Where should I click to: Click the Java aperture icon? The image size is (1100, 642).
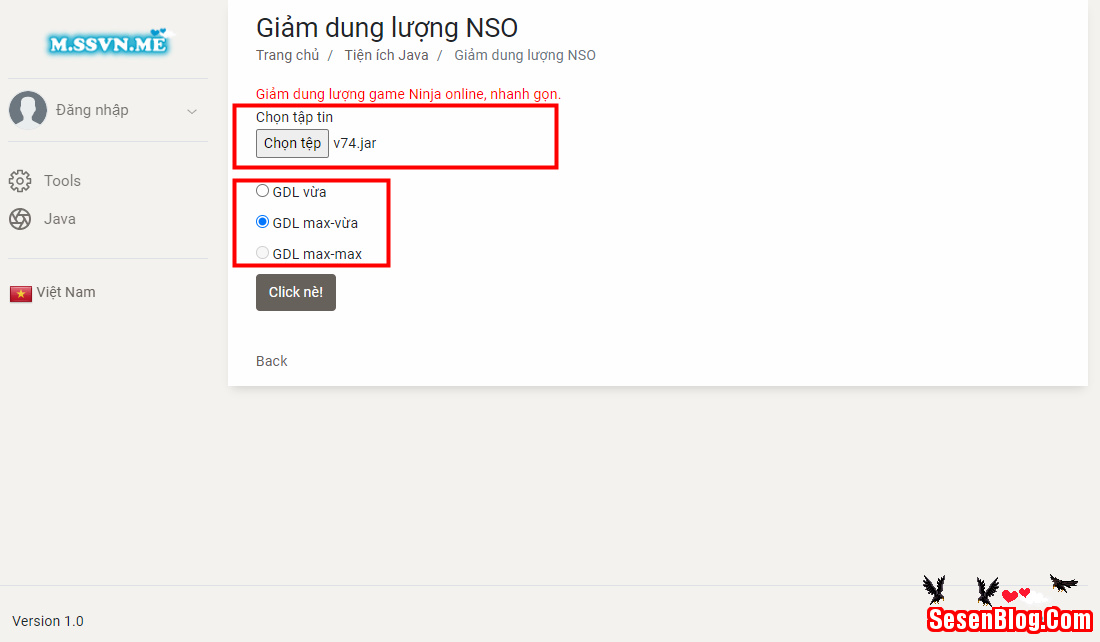20,219
